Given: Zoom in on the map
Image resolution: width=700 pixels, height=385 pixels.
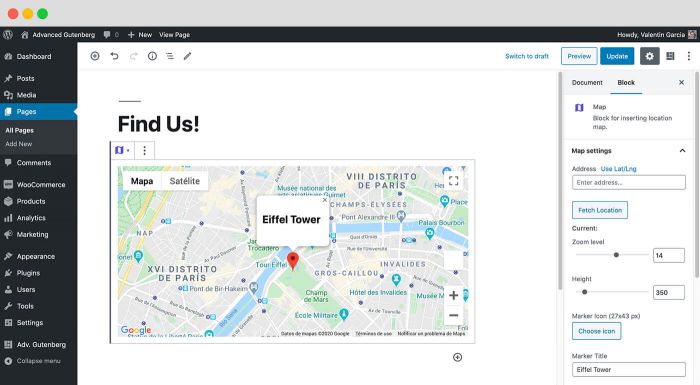Looking at the screenshot, I should [x=454, y=295].
